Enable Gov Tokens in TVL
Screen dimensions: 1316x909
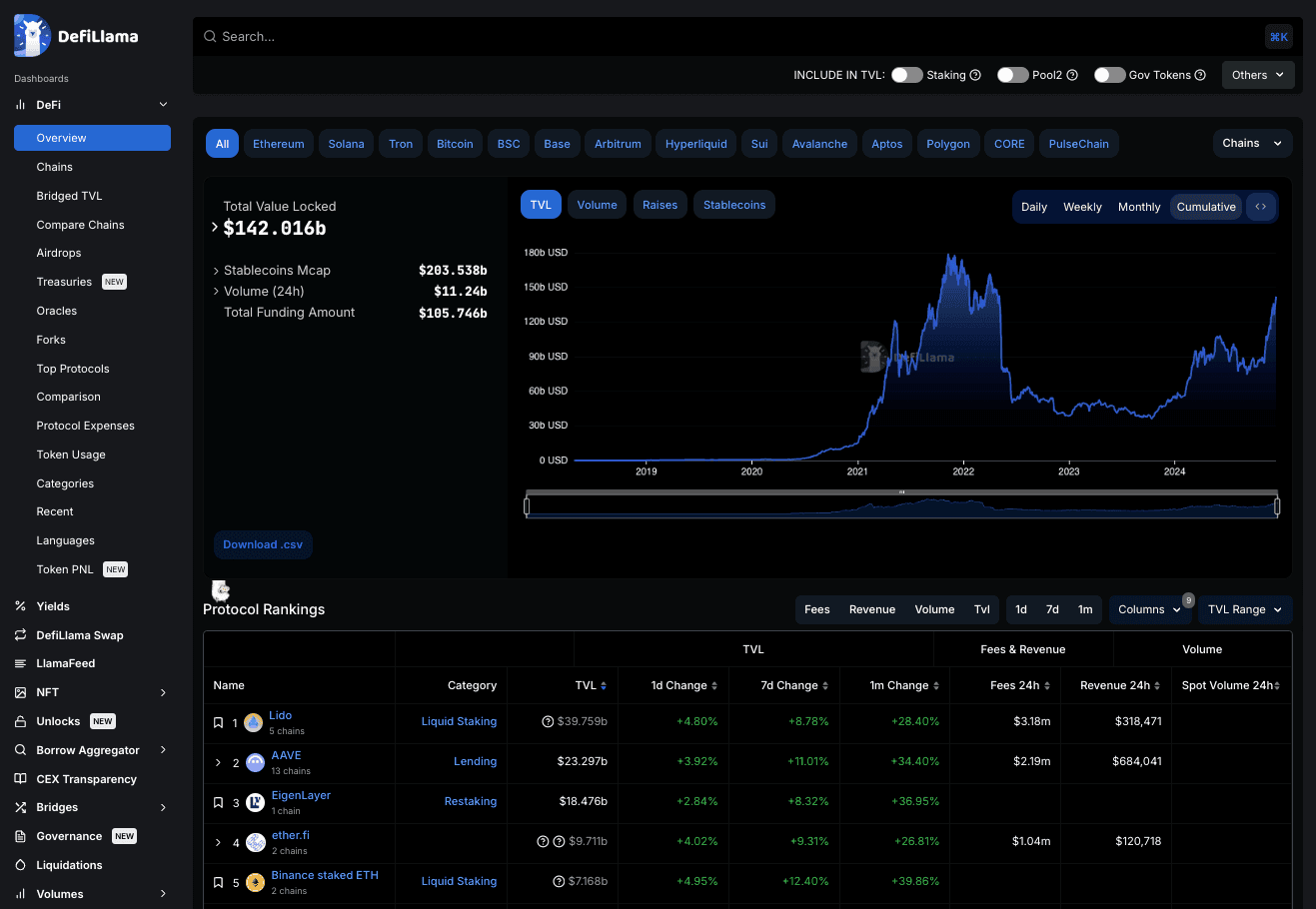pyautogui.click(x=1110, y=75)
